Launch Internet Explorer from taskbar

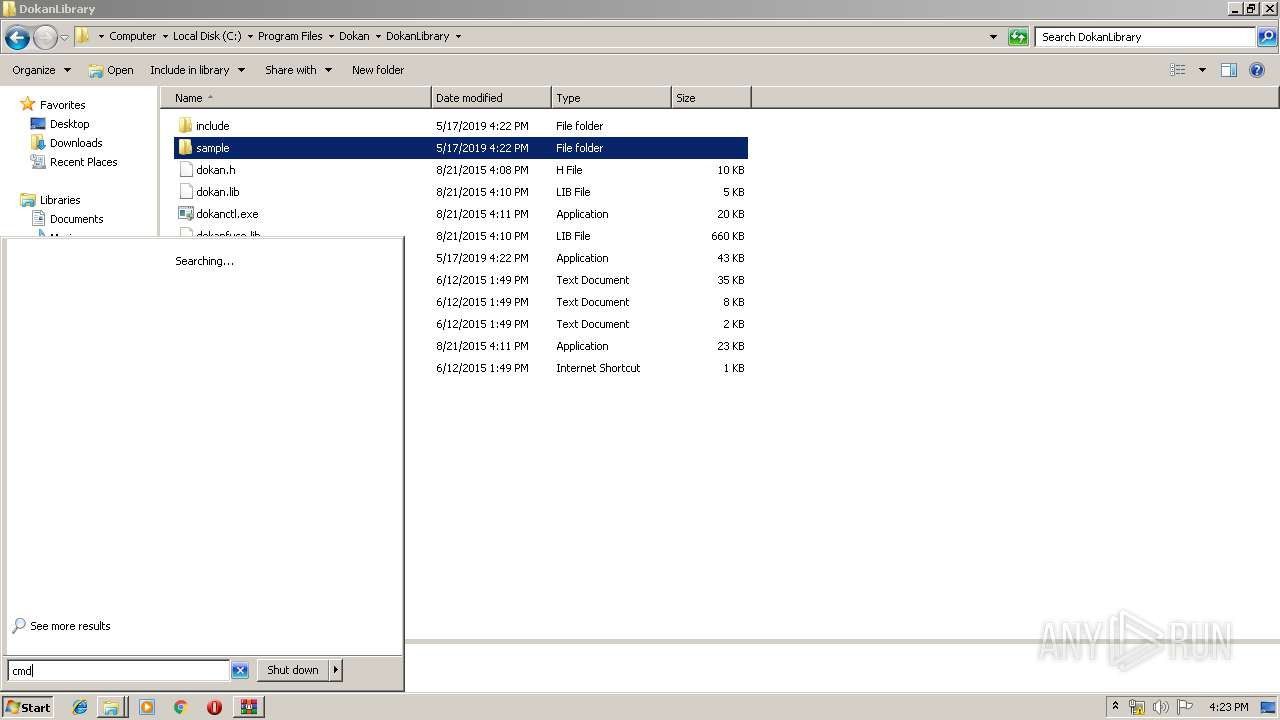pyautogui.click(x=80, y=707)
